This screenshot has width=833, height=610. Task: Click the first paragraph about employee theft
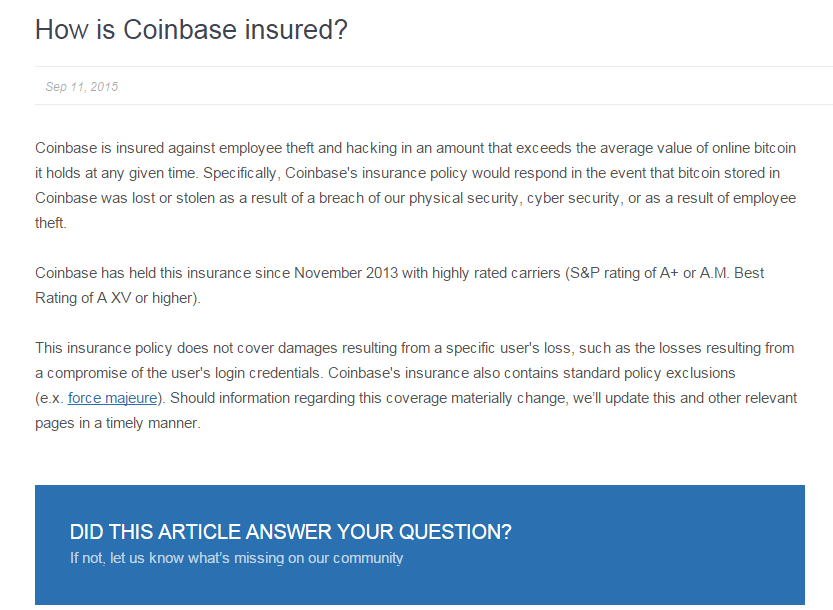click(x=416, y=185)
